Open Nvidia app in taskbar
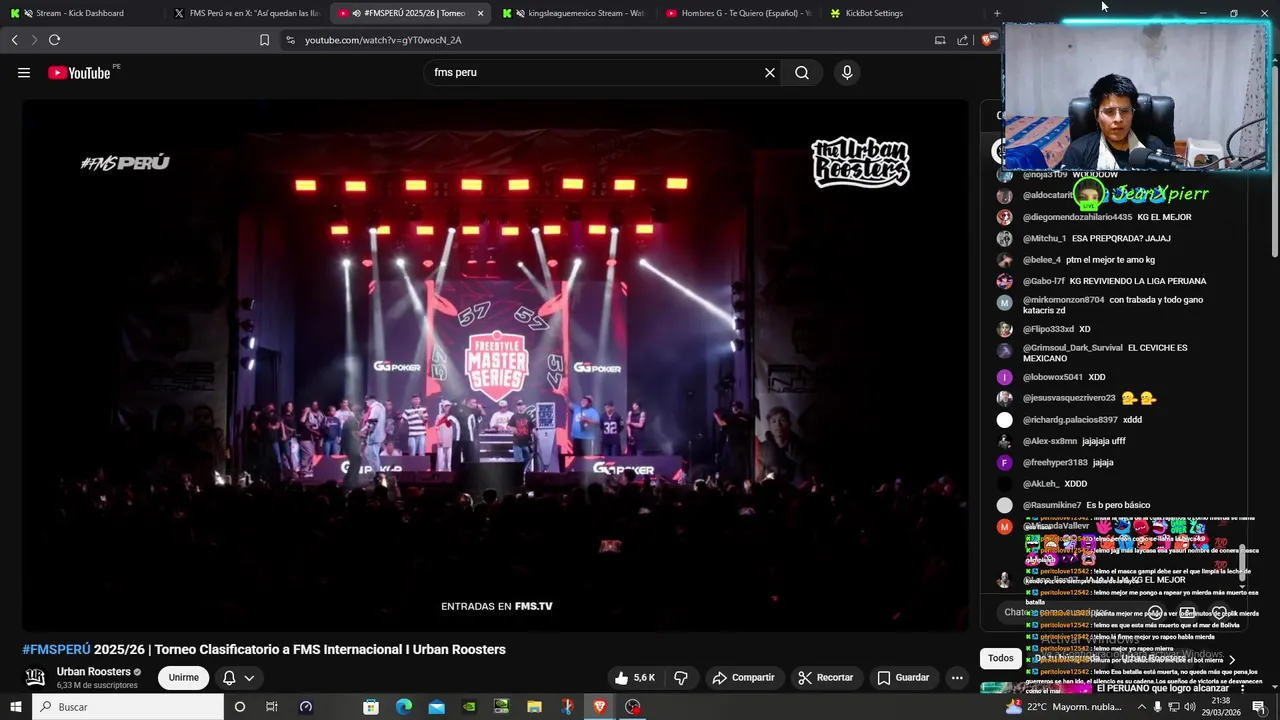Image resolution: width=1280 pixels, height=720 pixels. pos(469,707)
